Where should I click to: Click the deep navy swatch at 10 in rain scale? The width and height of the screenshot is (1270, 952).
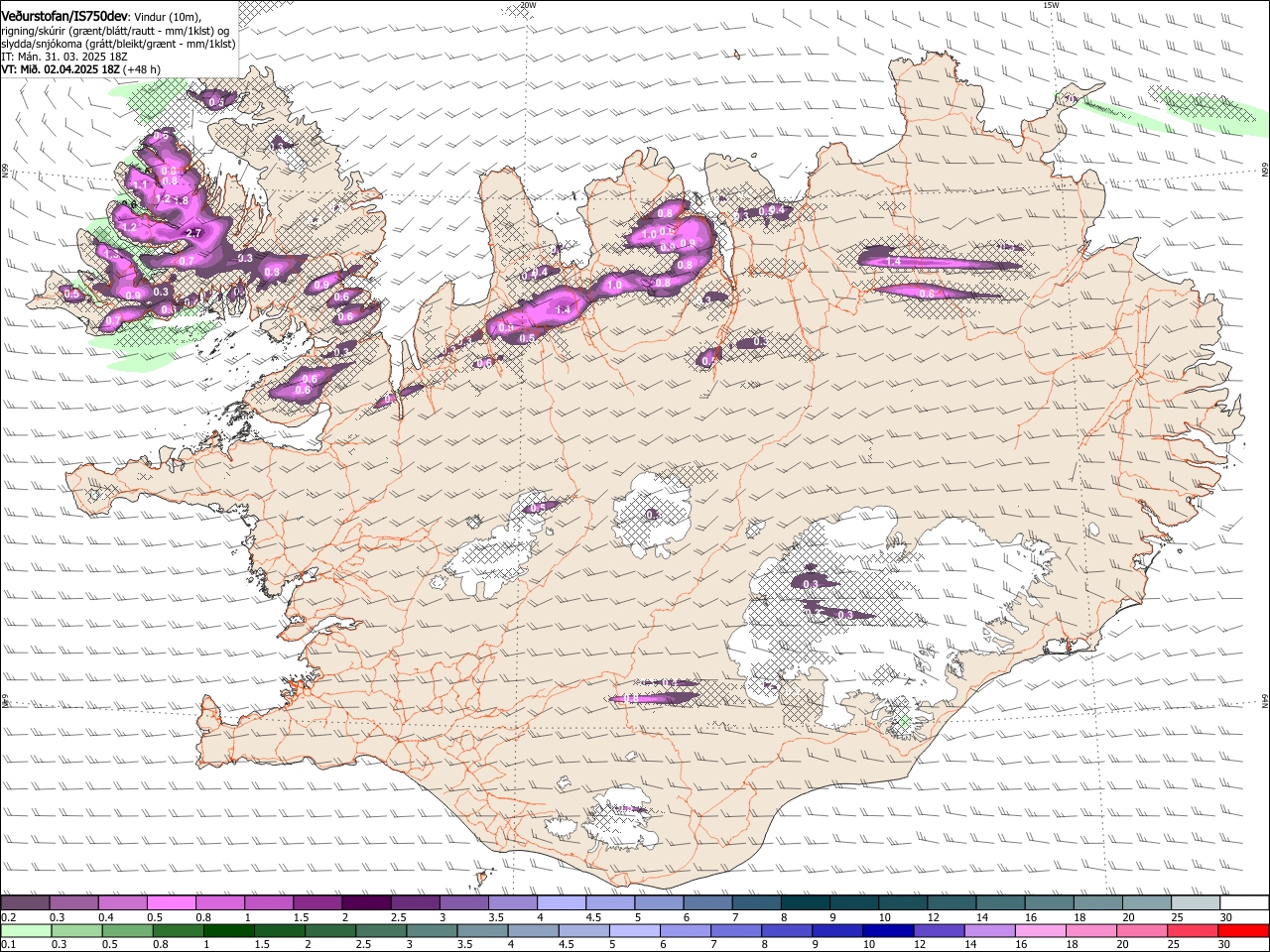(x=886, y=930)
